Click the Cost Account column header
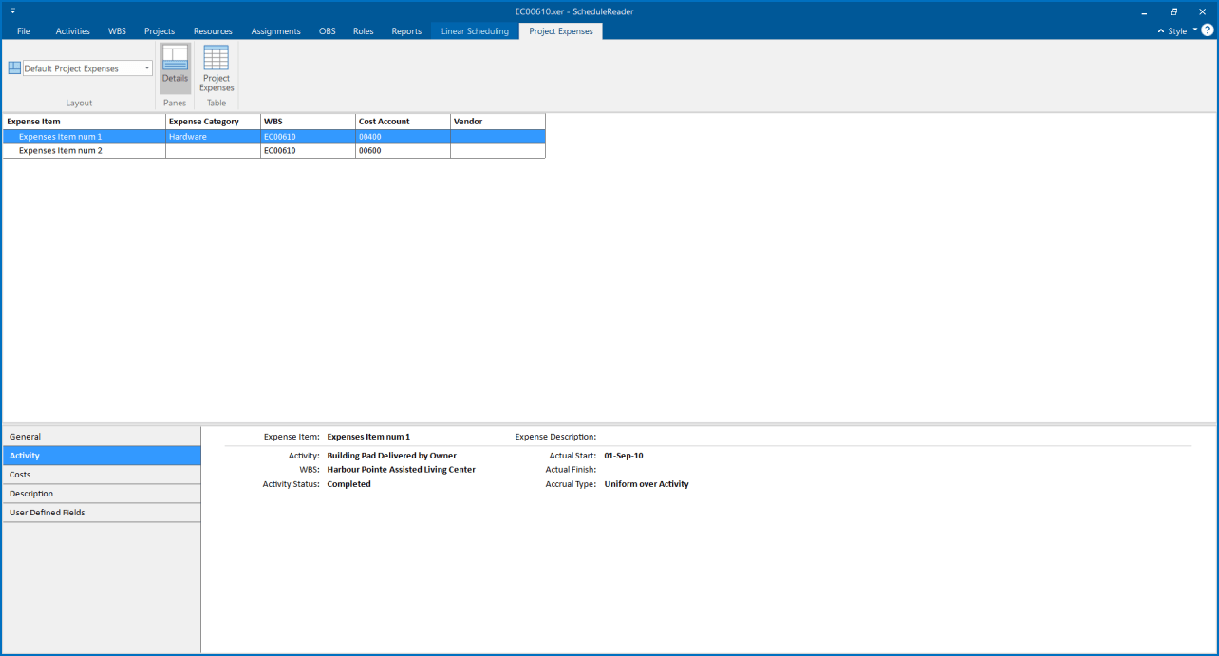The width and height of the screenshot is (1219, 656). click(403, 121)
